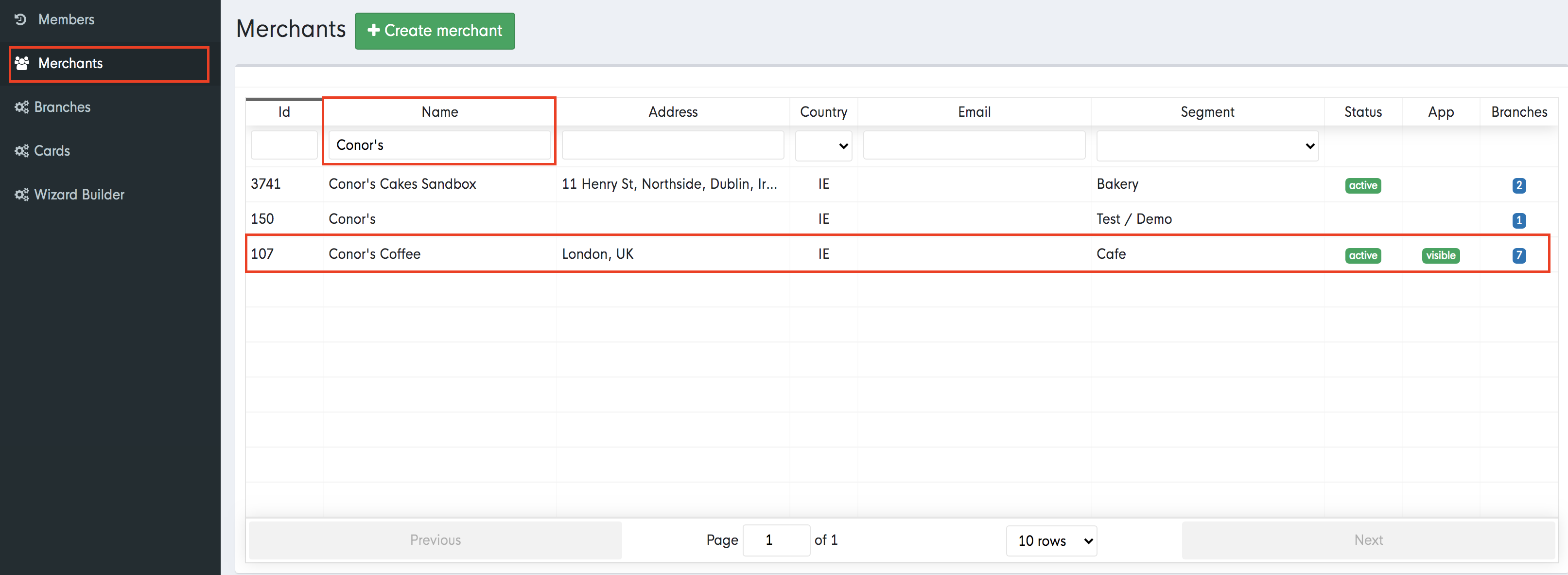Click active badge for Conor's Cakes Sandbox
1568x575 pixels.
[1363, 185]
